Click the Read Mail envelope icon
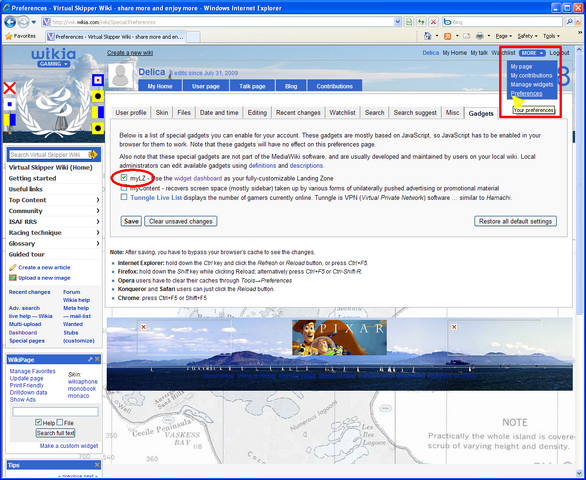586x480 pixels. tap(466, 36)
